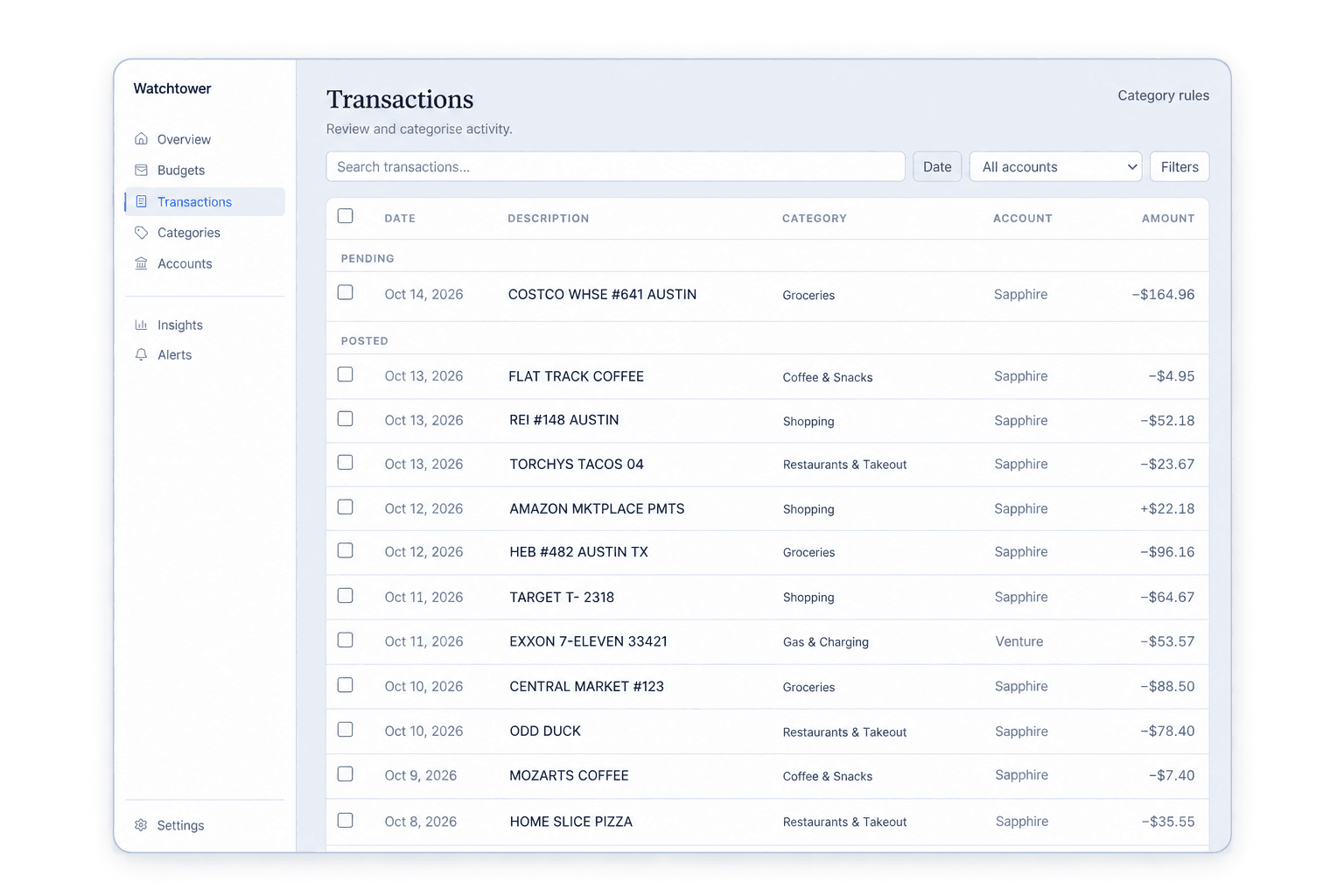Screen dimensions: 1344x896
Task: Click the Groceries category for CENTRAL MARKET #123
Action: pos(808,688)
